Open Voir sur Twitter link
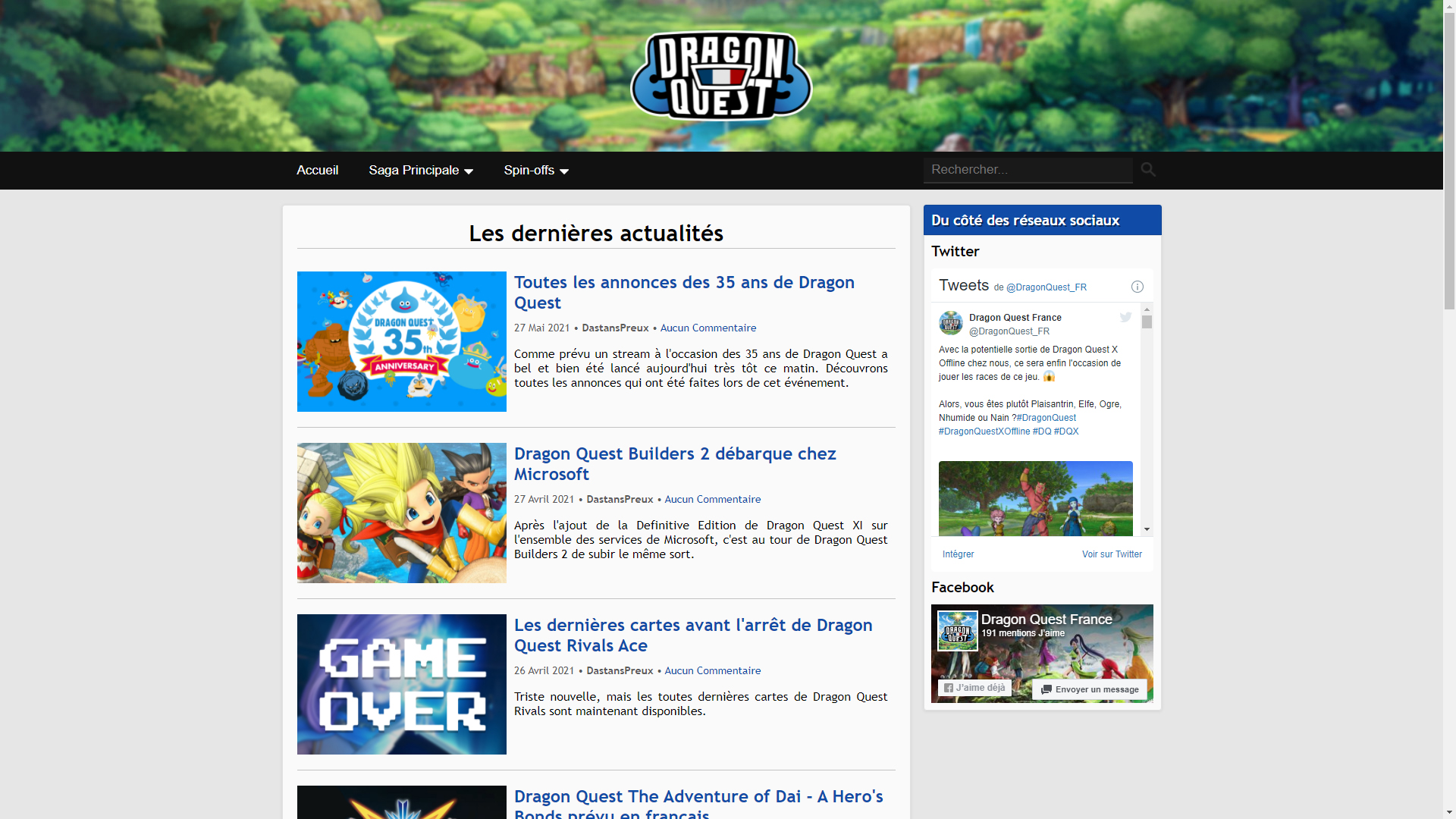Image resolution: width=1456 pixels, height=819 pixels. [x=1111, y=554]
